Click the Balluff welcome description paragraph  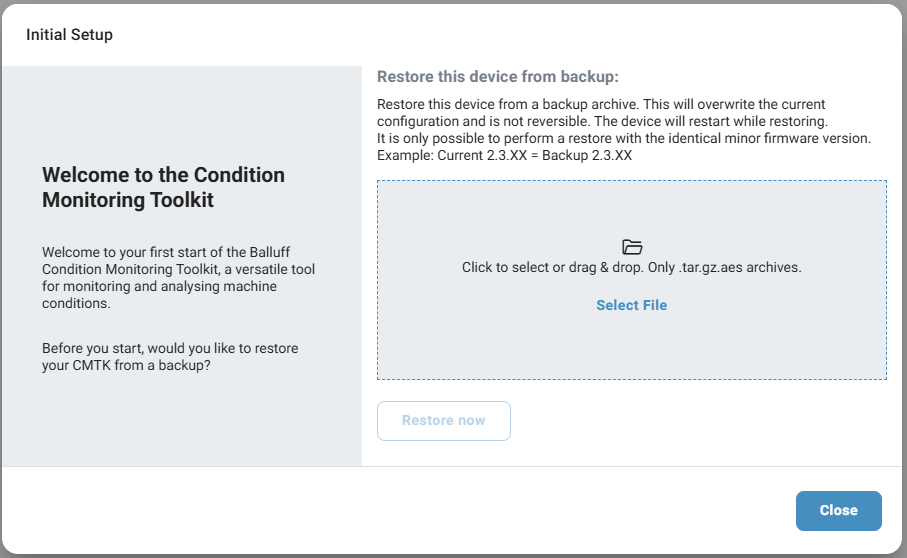tap(179, 278)
